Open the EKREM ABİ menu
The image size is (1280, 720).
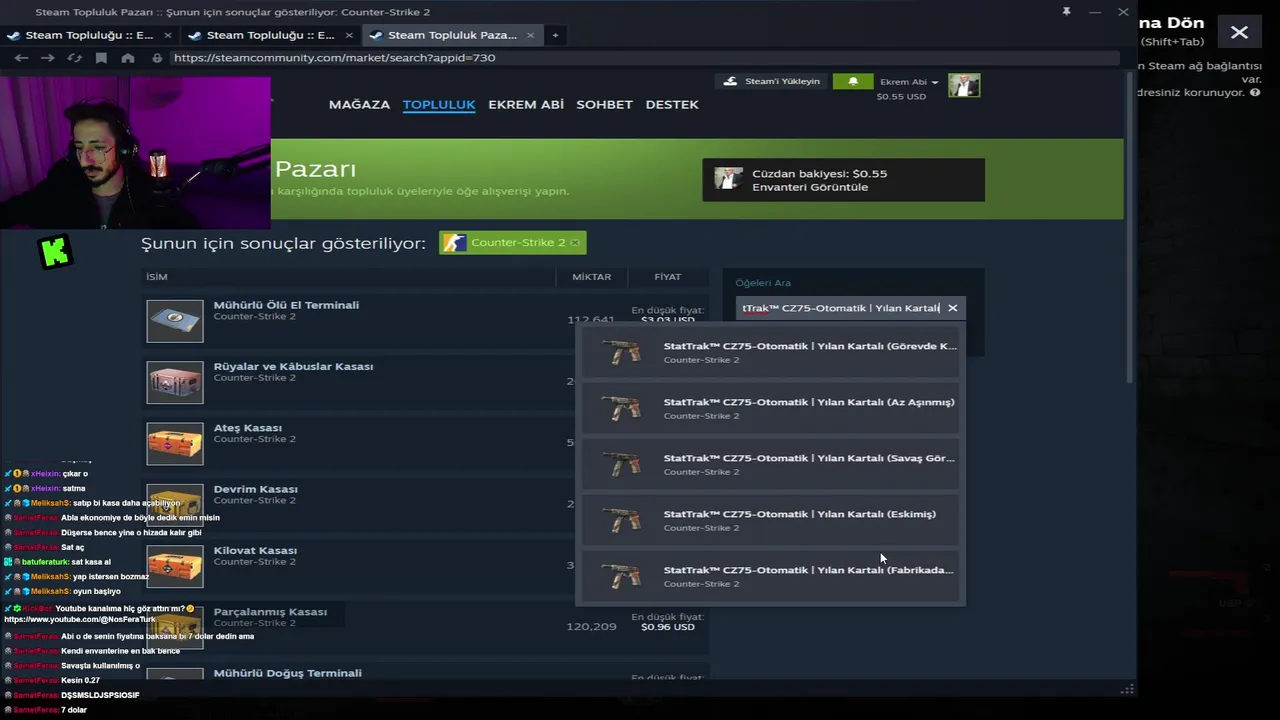tap(526, 104)
